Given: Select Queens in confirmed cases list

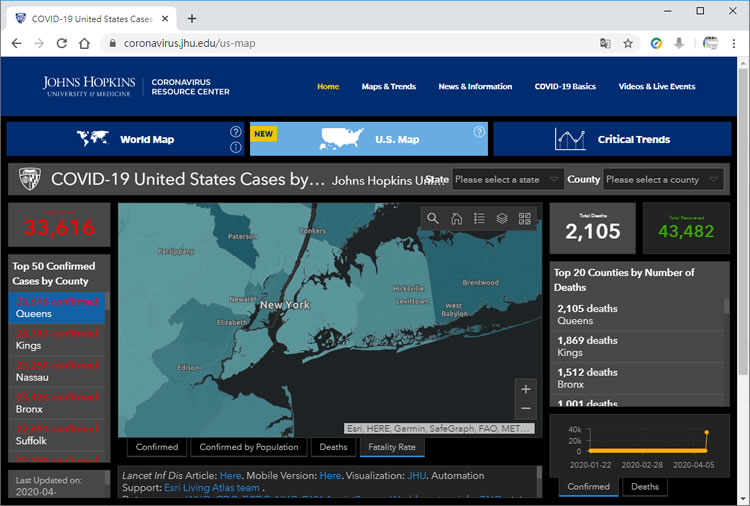Looking at the screenshot, I should pos(56,308).
